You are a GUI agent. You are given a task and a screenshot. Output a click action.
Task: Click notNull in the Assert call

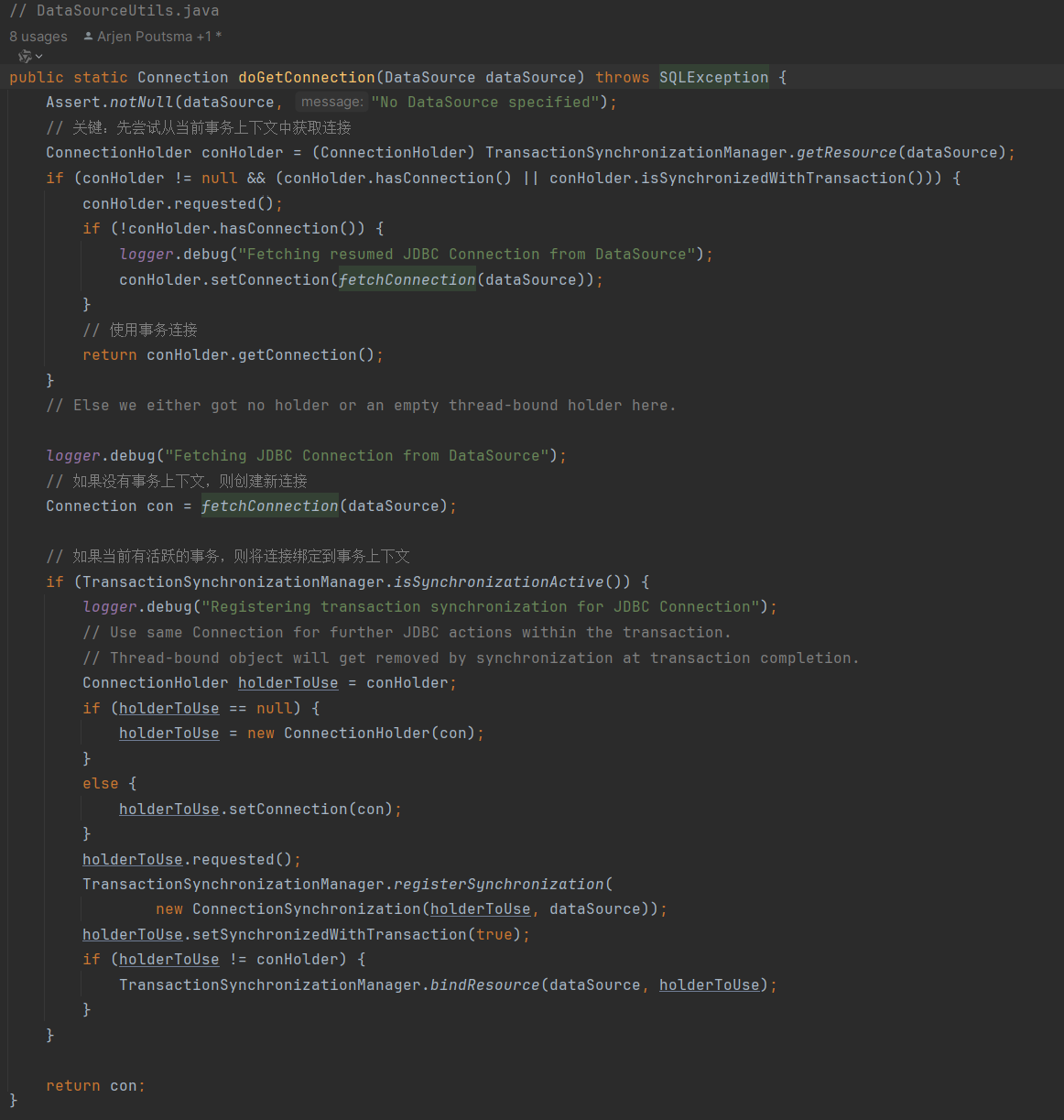(x=142, y=103)
